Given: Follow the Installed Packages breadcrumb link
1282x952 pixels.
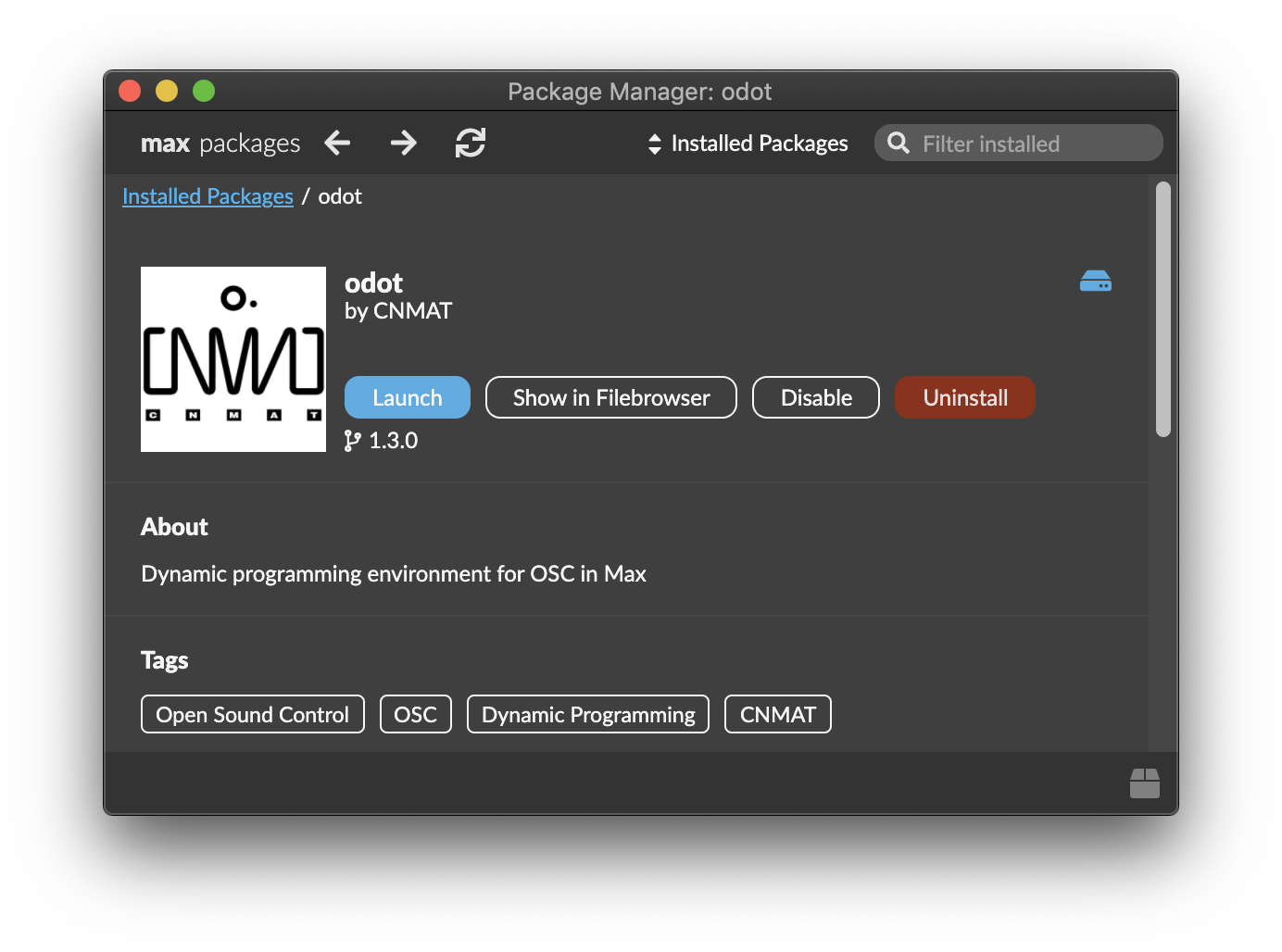Looking at the screenshot, I should (207, 196).
